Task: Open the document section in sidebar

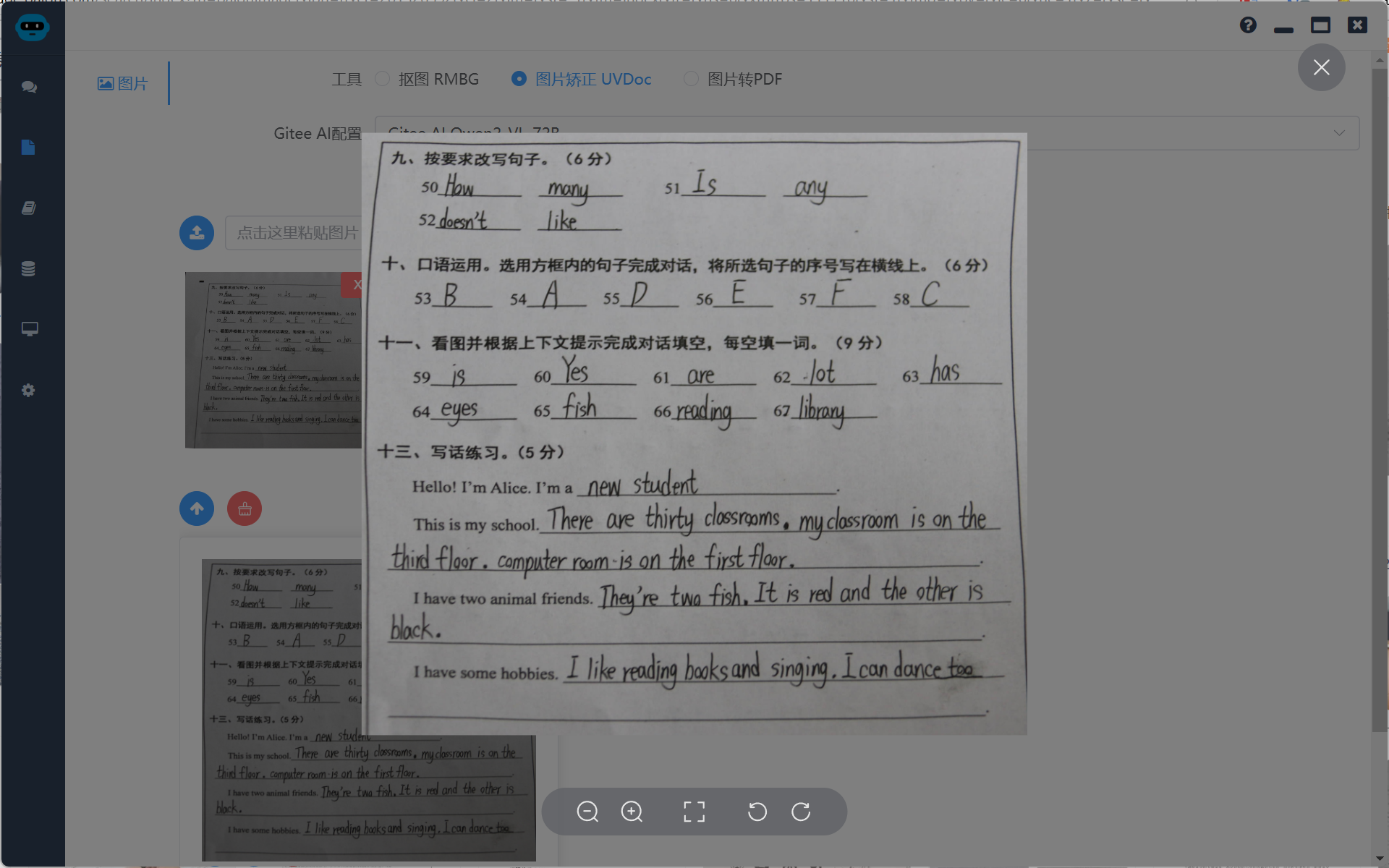Action: 28,148
